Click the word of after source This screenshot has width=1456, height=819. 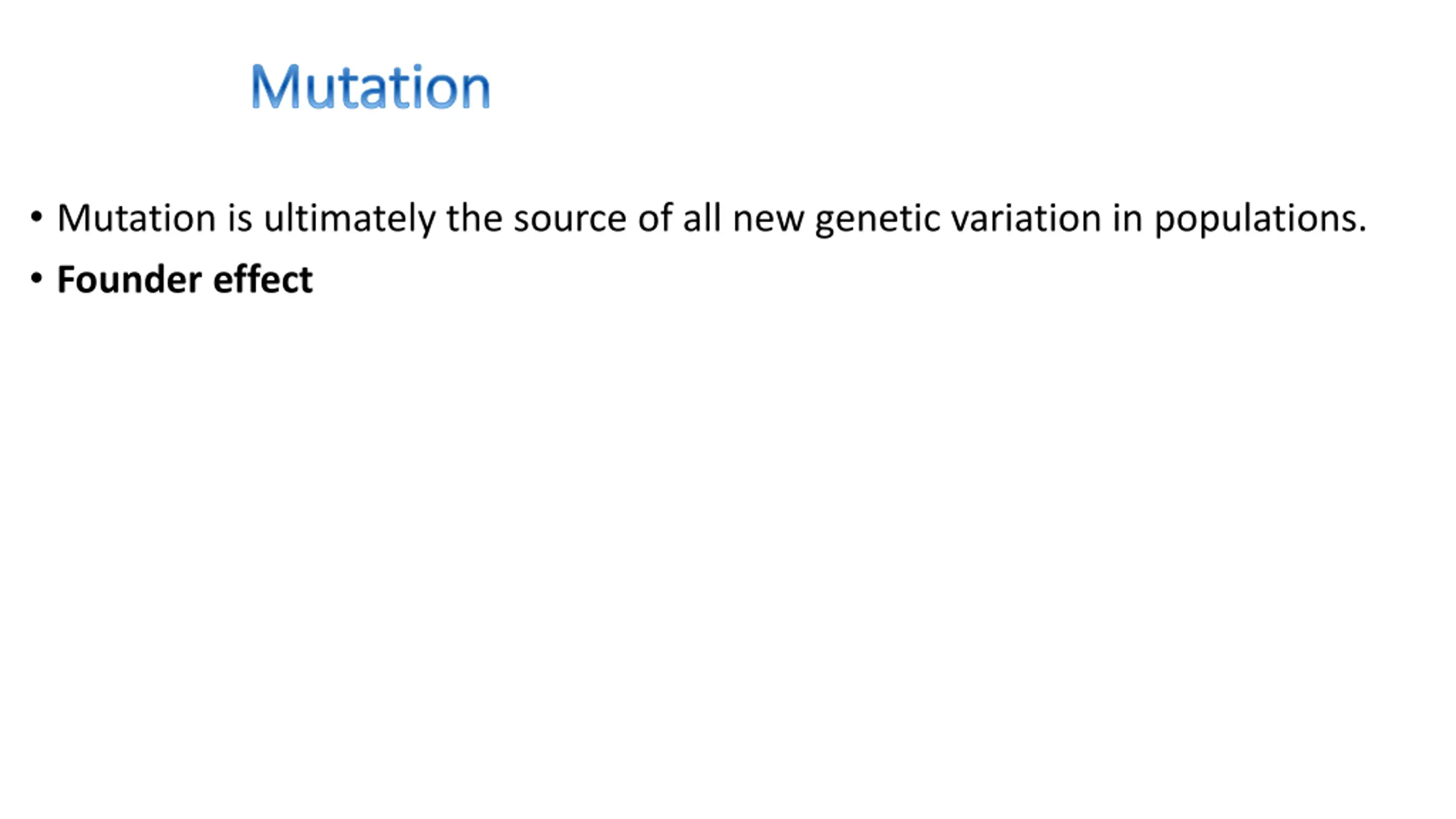(x=655, y=217)
